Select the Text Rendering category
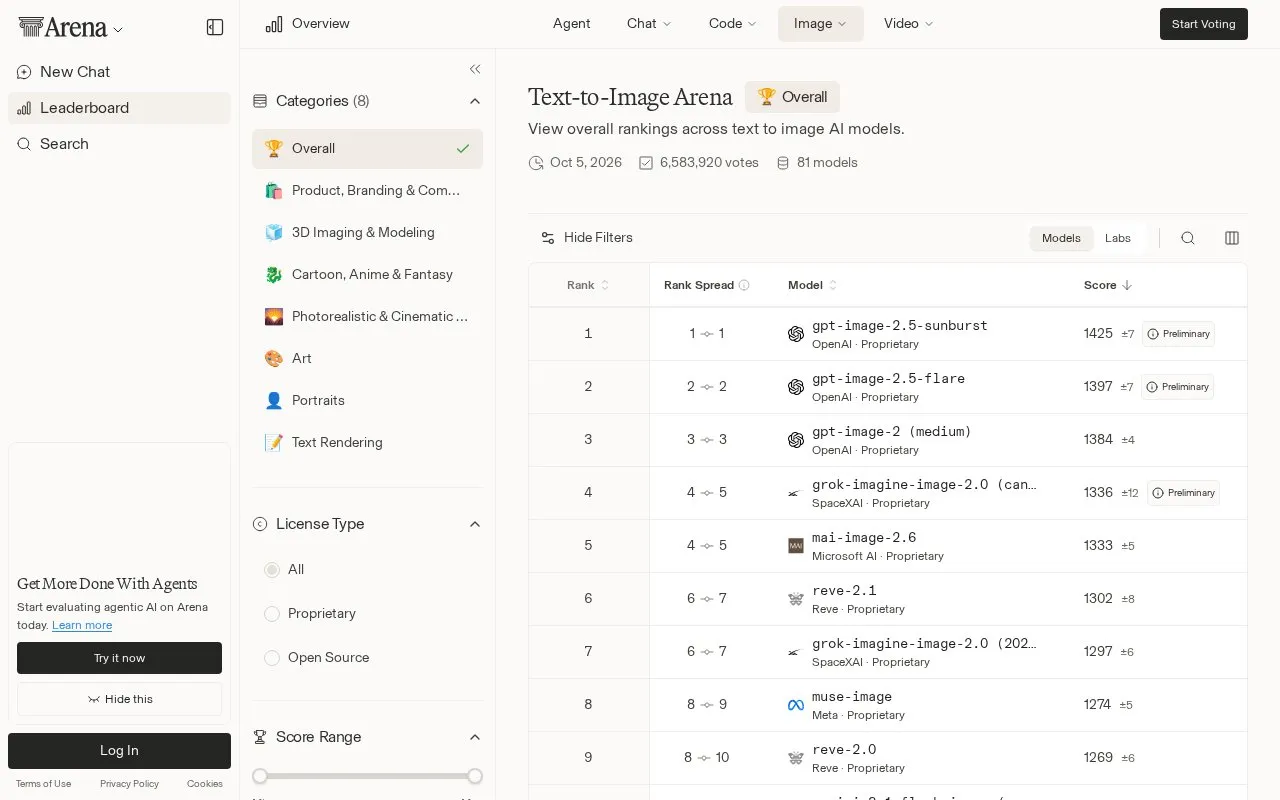The width and height of the screenshot is (1280, 800). [367, 442]
